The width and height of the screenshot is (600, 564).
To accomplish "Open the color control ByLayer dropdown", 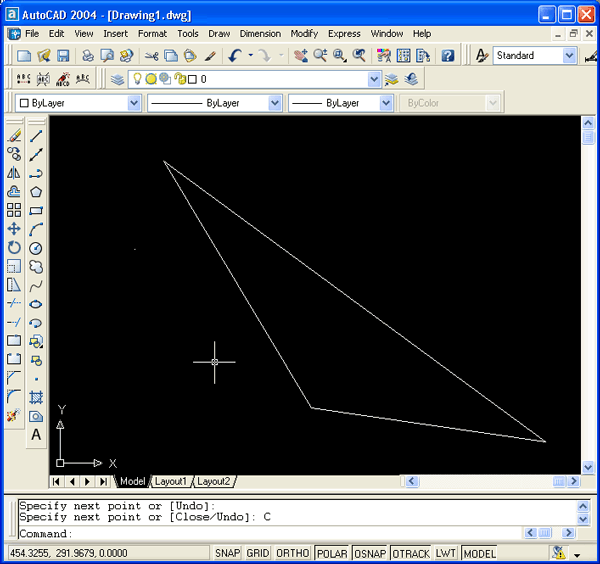I will point(134,103).
